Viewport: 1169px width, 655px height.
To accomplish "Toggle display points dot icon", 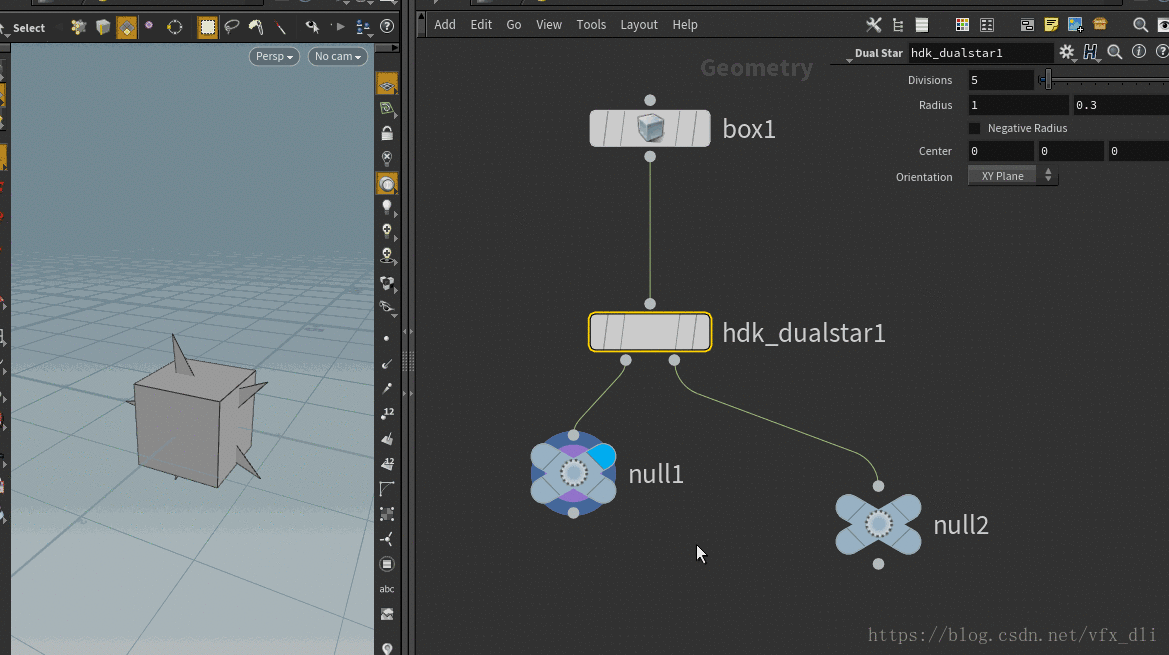I will tap(386, 338).
